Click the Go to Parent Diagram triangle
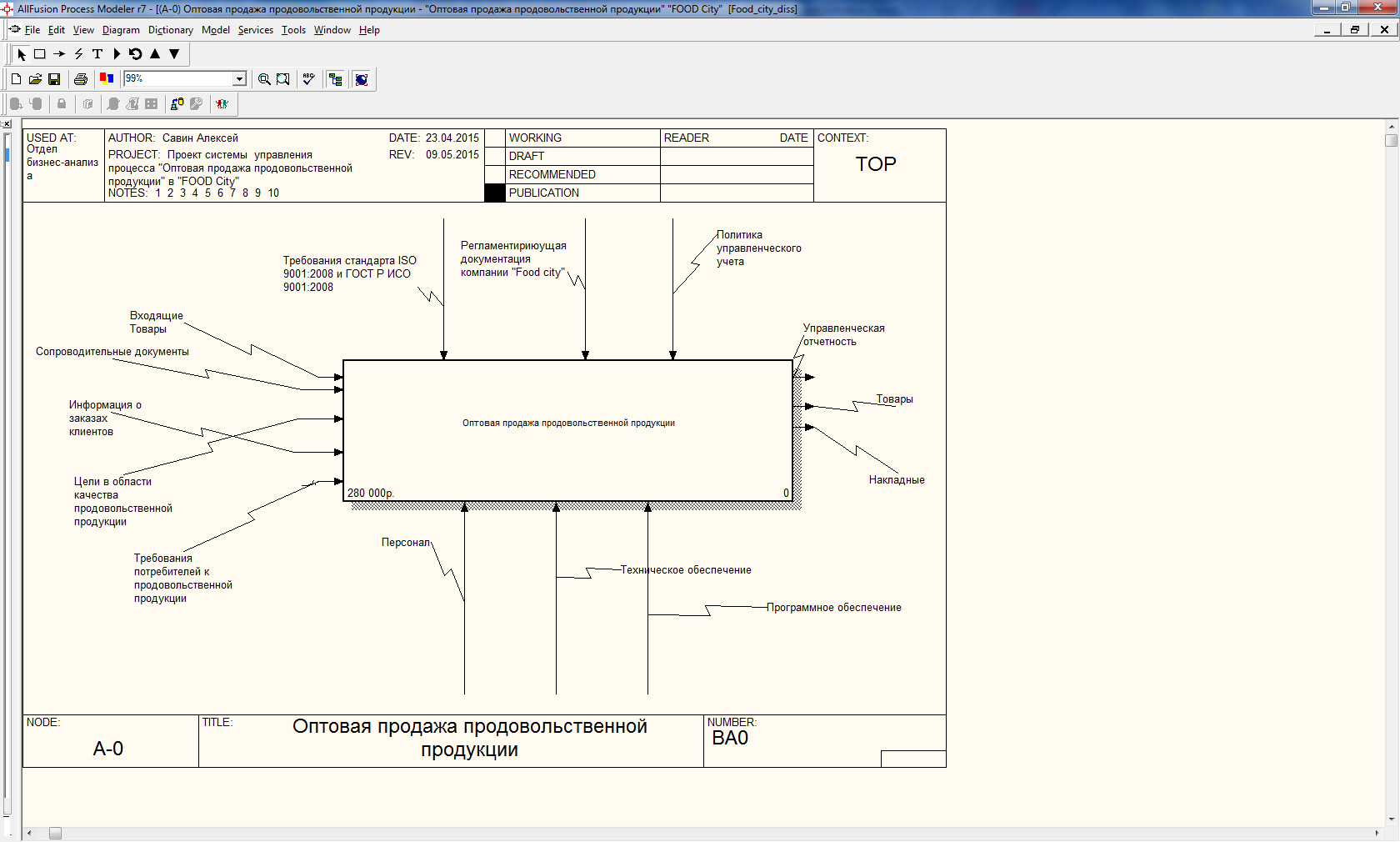The height and width of the screenshot is (842, 1400). click(x=155, y=54)
